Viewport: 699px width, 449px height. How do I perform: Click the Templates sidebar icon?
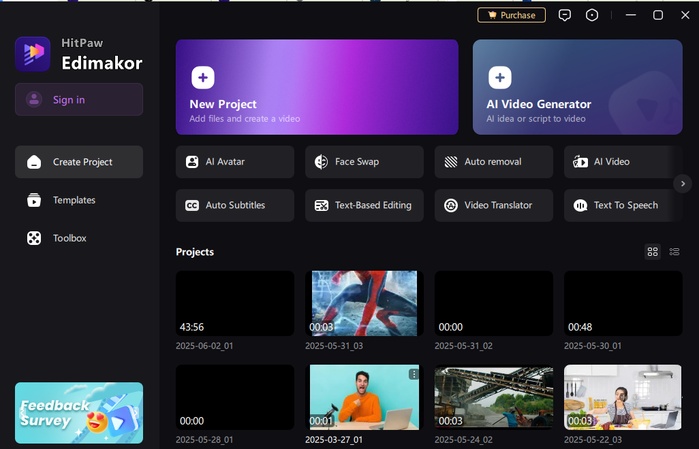tap(34, 200)
